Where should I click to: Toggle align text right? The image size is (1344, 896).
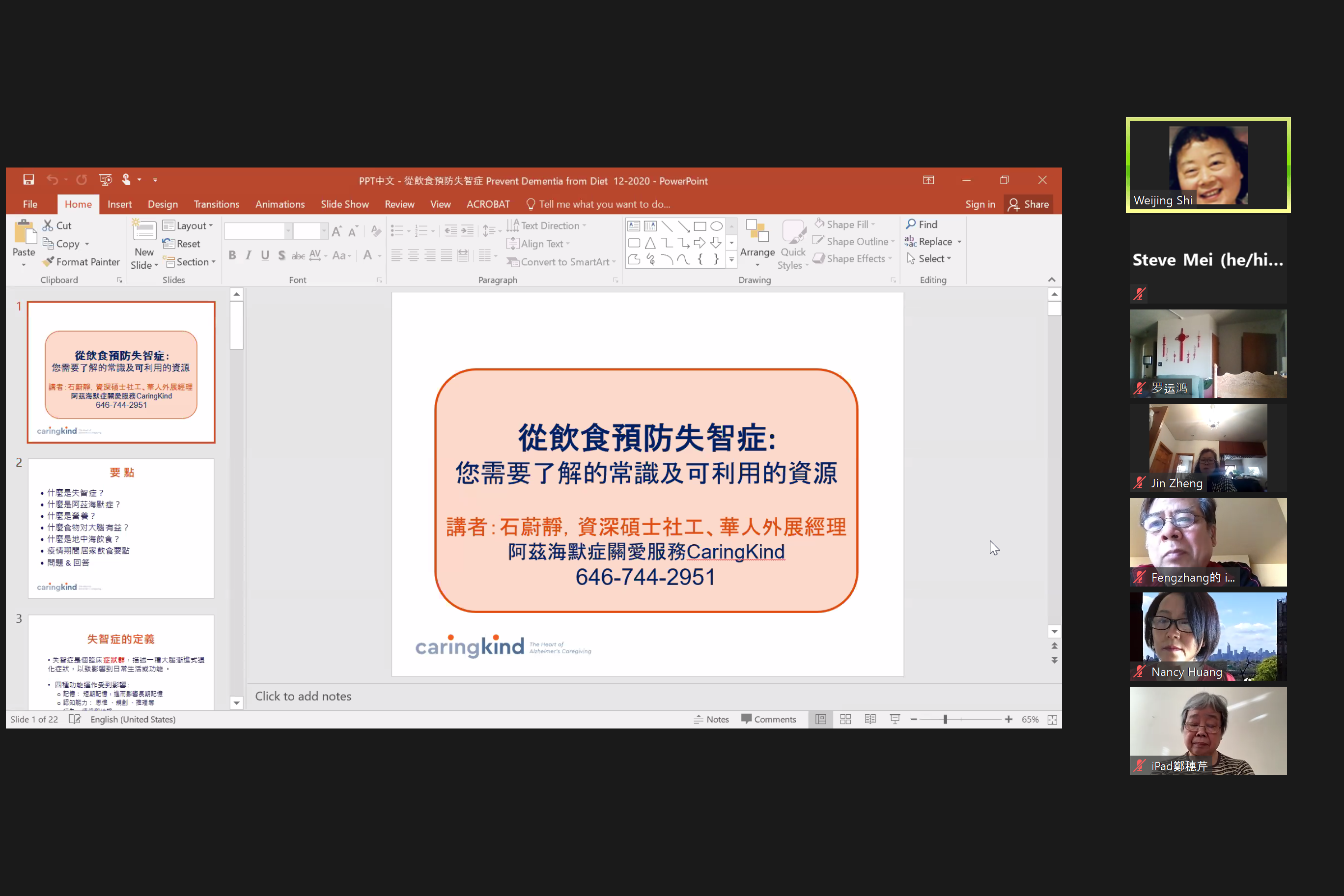click(430, 255)
